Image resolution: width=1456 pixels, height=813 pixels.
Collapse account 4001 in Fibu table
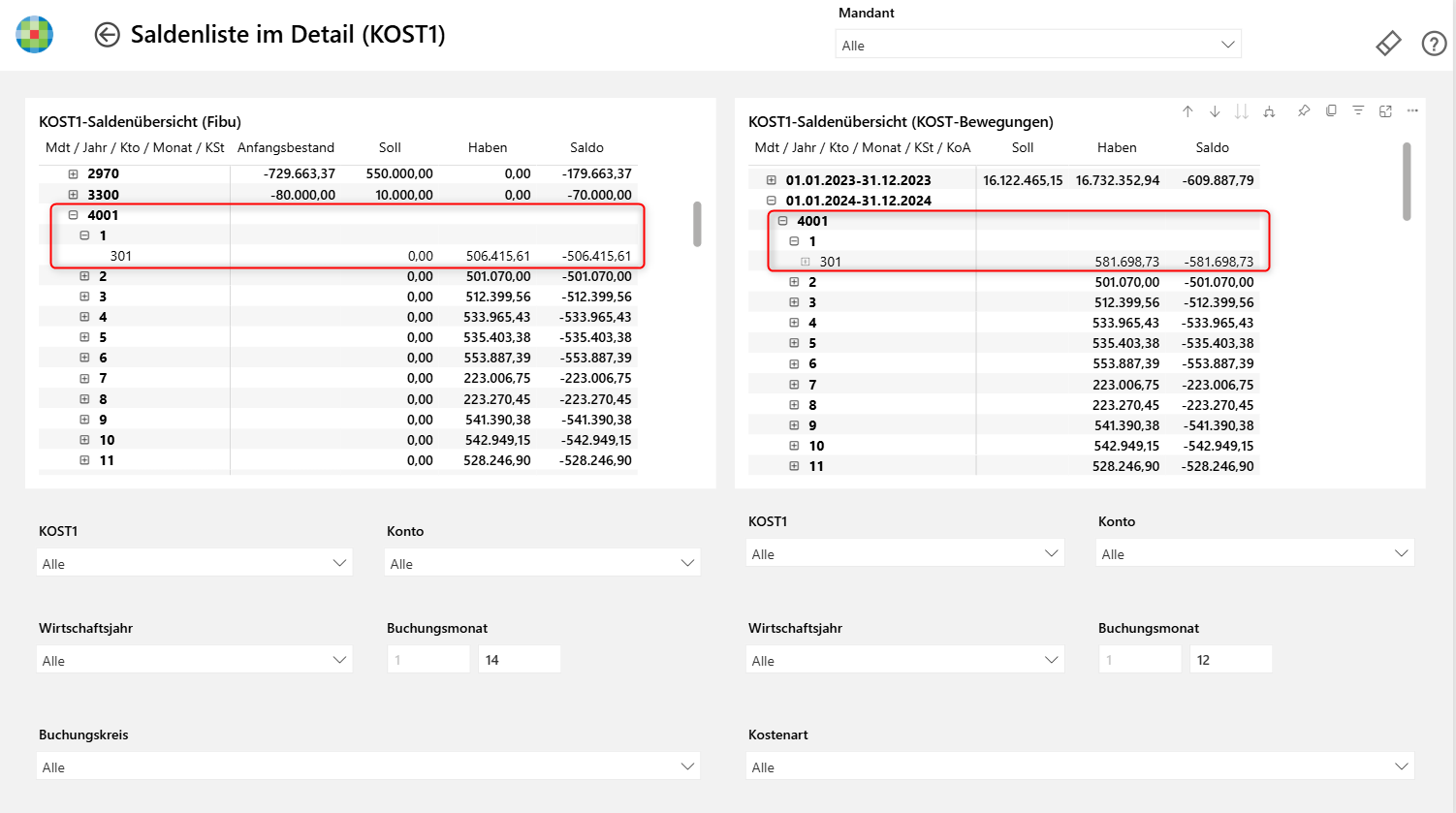point(73,215)
